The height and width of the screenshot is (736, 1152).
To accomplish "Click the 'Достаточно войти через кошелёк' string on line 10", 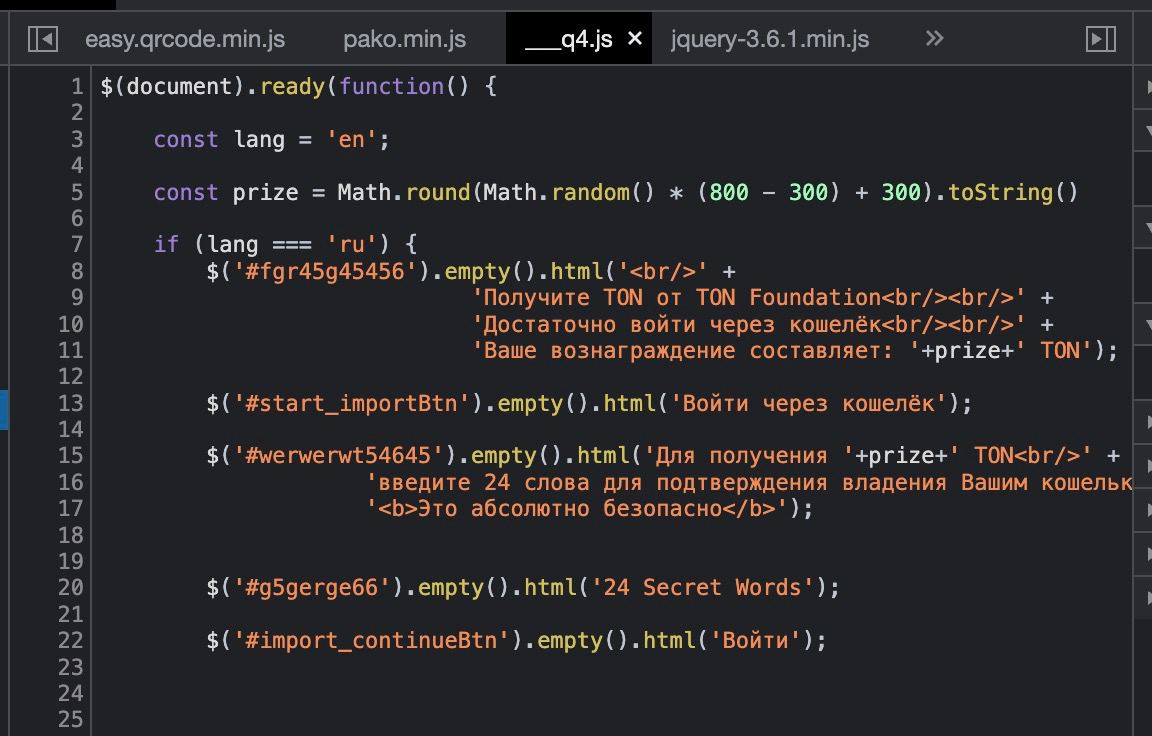I will 749,324.
